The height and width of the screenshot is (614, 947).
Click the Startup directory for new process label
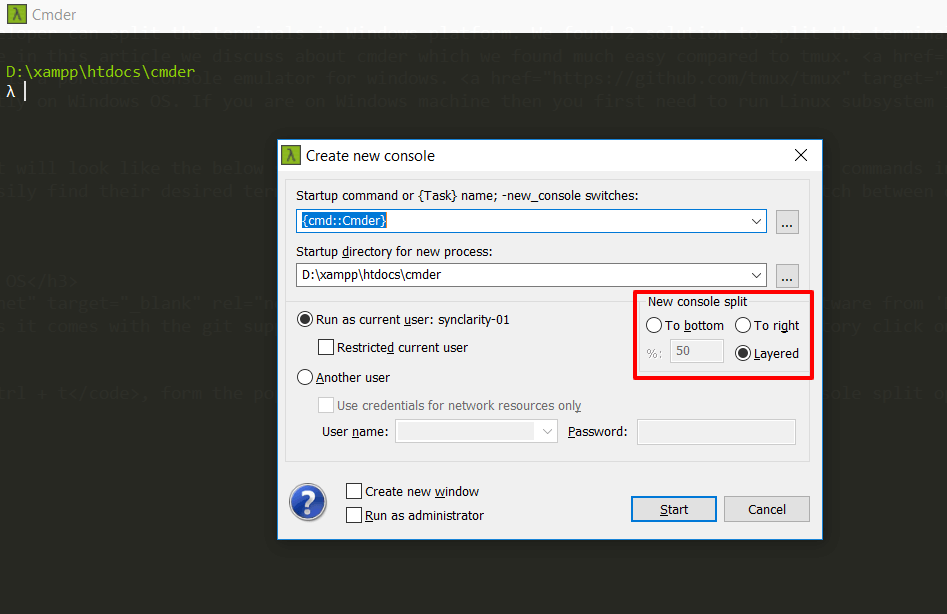[x=394, y=251]
